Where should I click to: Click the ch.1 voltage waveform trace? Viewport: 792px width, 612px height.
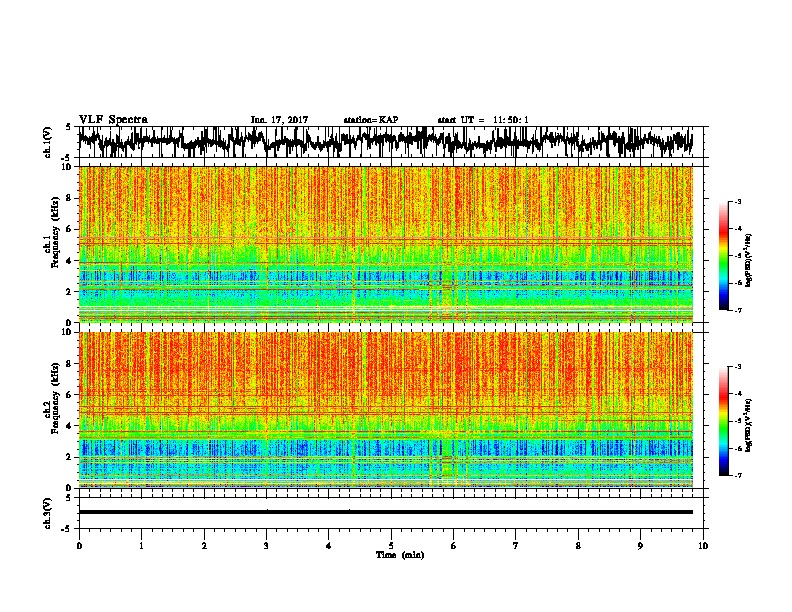pyautogui.click(x=385, y=142)
